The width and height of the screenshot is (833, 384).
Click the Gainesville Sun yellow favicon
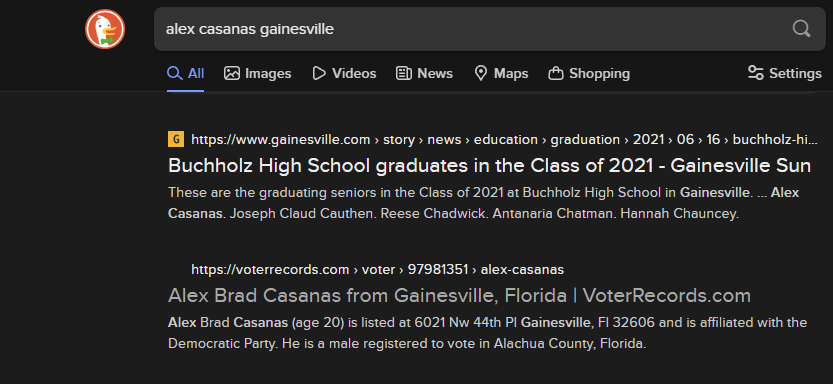click(176, 140)
